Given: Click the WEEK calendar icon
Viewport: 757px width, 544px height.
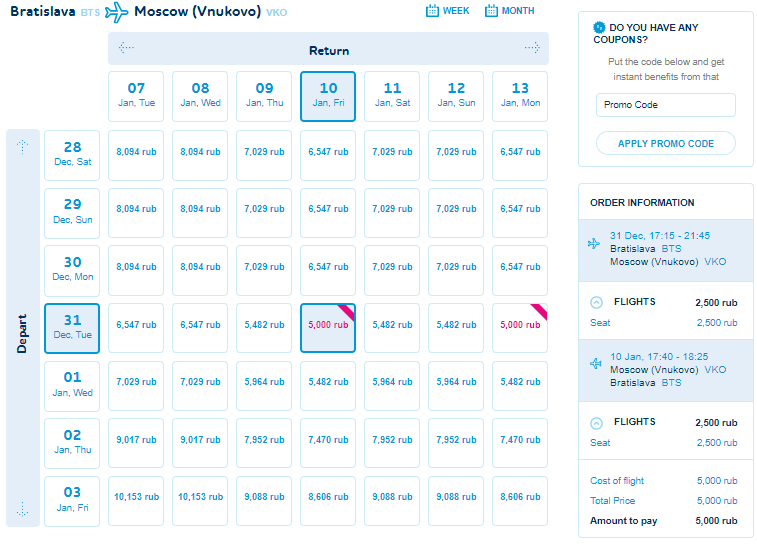Looking at the screenshot, I should point(432,11).
